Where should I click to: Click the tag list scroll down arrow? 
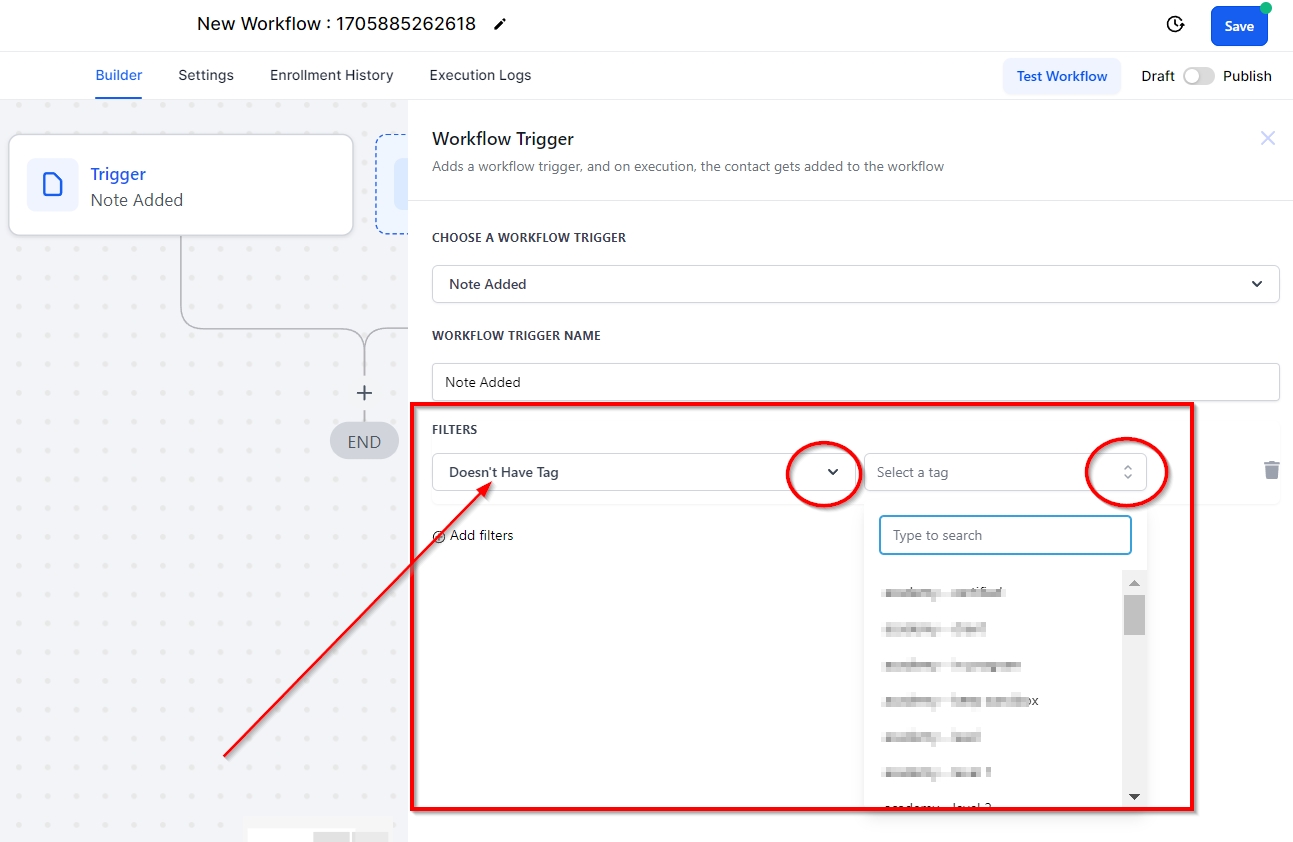1134,796
